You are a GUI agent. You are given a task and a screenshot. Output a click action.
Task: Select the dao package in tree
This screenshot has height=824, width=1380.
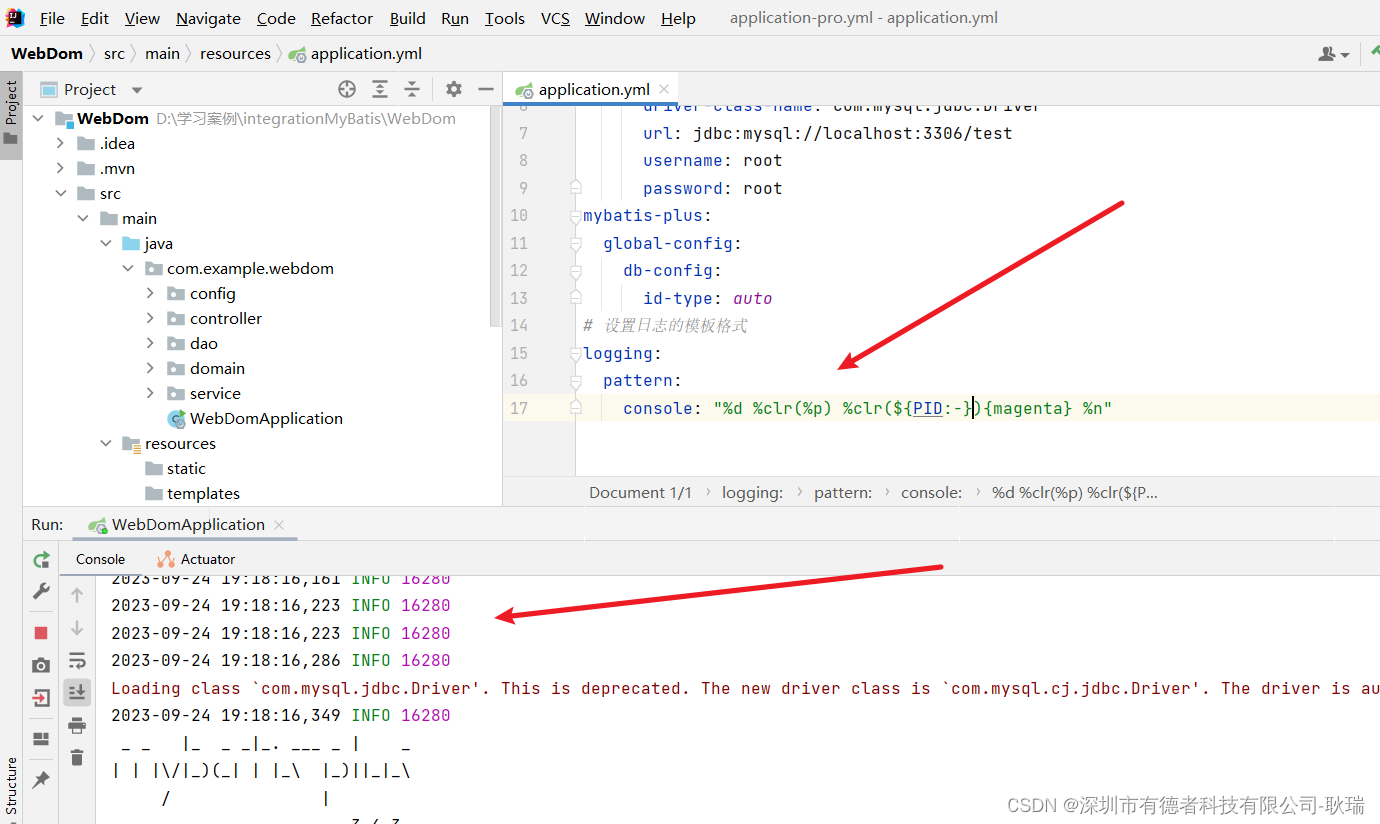tap(203, 343)
